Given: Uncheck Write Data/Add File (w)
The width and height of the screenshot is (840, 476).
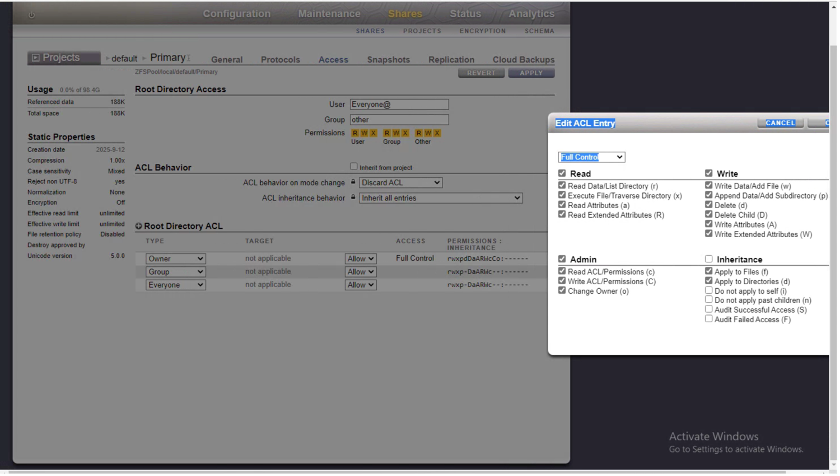Looking at the screenshot, I should (709, 185).
